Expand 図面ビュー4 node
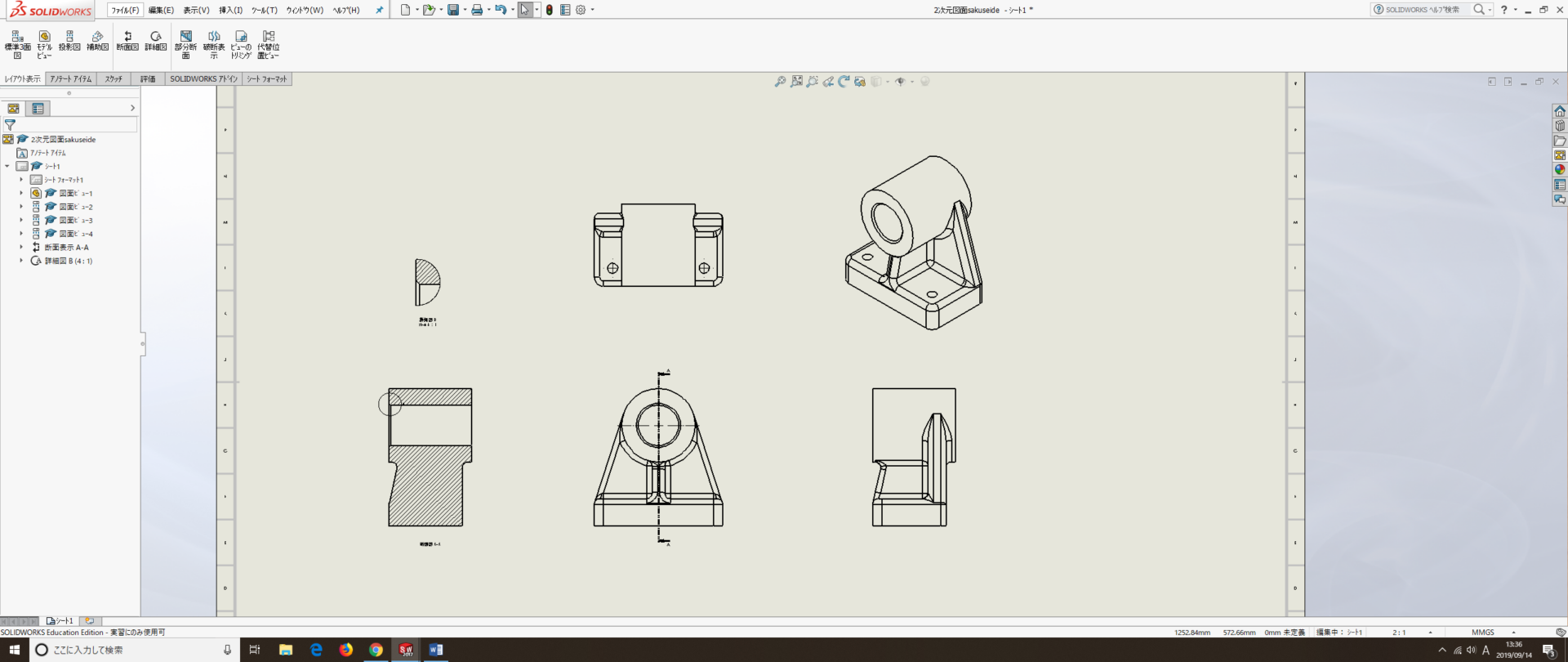The width and height of the screenshot is (1568, 662). [x=21, y=234]
